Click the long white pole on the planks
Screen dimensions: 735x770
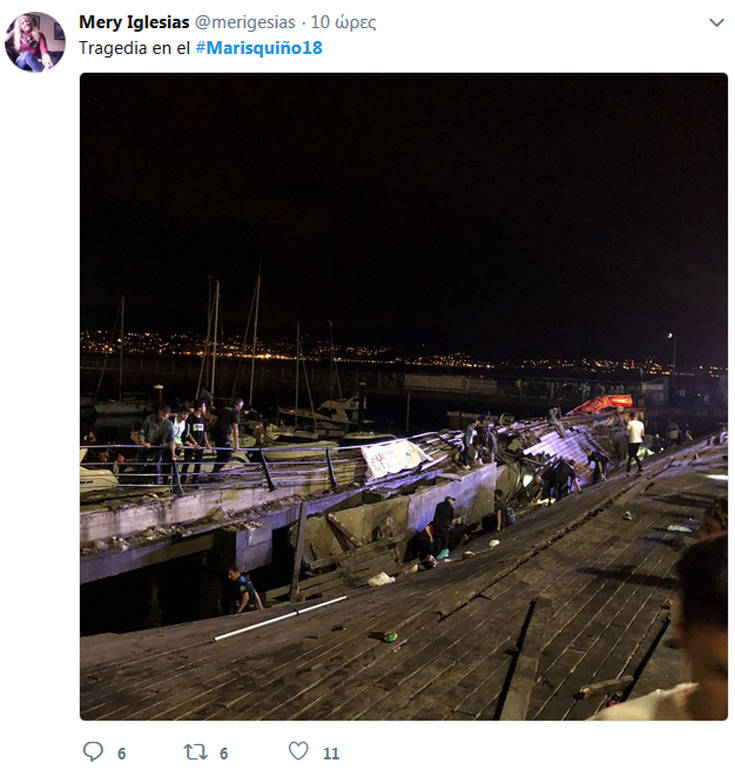(x=280, y=618)
